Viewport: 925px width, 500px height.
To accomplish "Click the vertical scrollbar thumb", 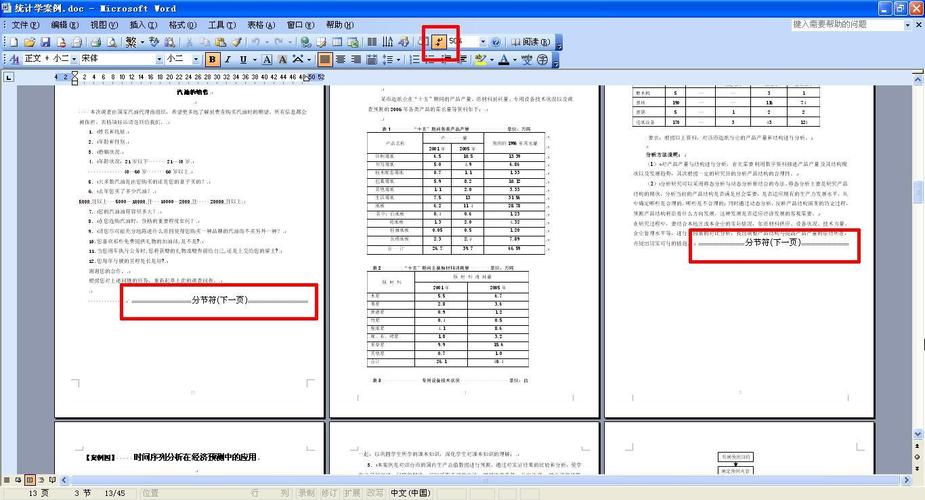I will coord(917,192).
